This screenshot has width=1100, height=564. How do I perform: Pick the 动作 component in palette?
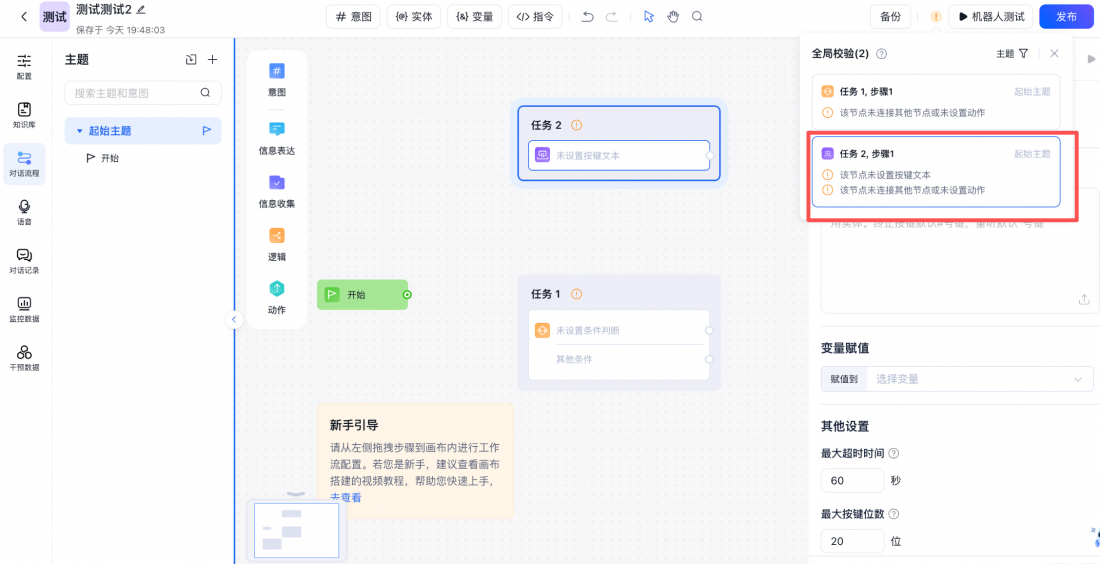click(276, 297)
